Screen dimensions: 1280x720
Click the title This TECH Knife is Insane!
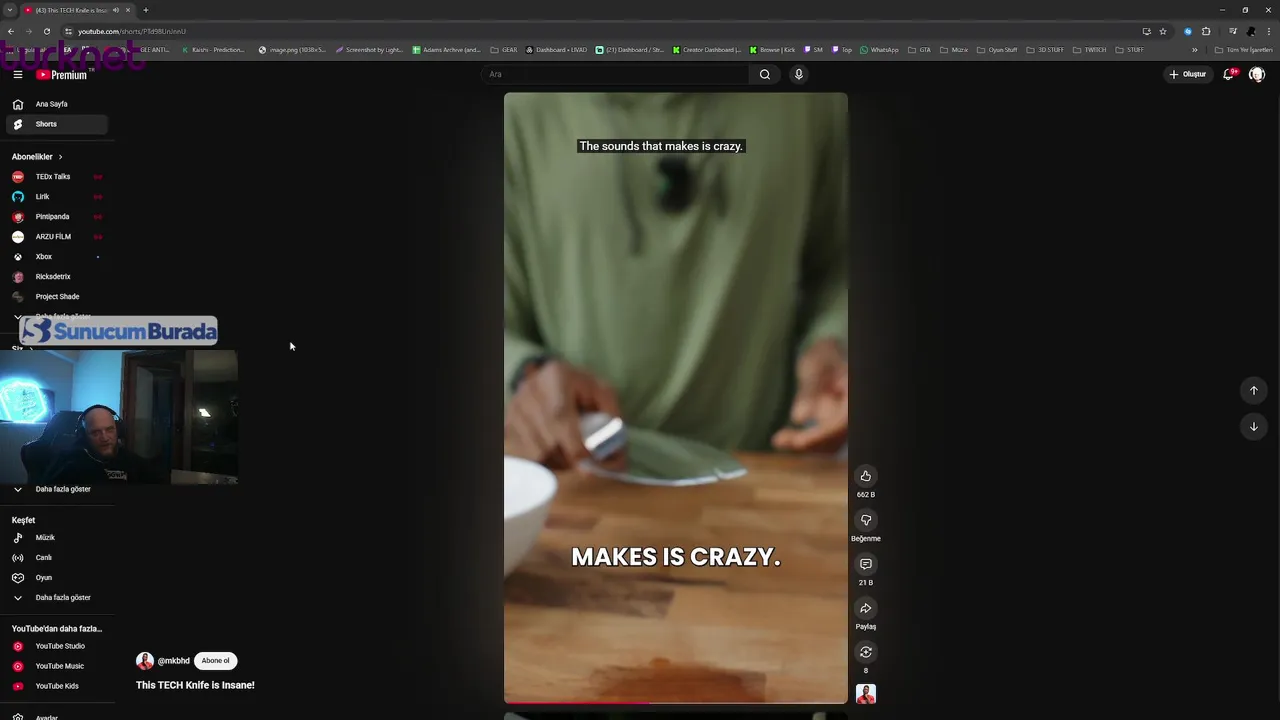pos(195,685)
